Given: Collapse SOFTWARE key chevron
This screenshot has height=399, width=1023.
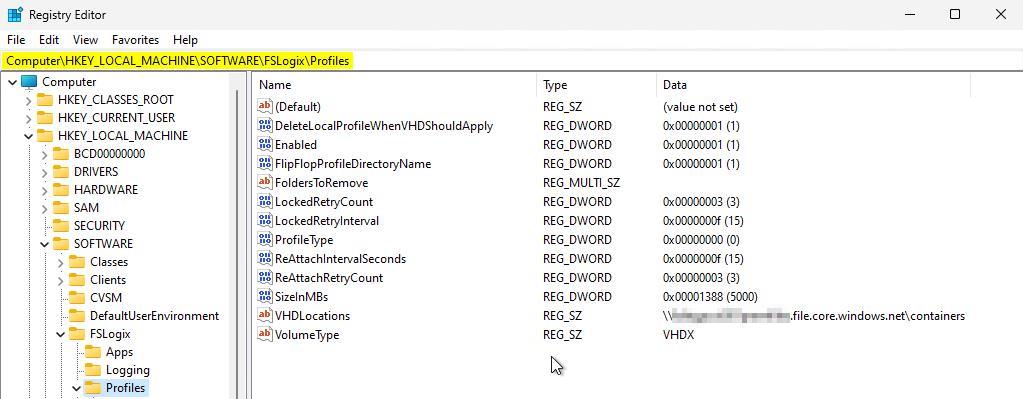Looking at the screenshot, I should coord(44,244).
